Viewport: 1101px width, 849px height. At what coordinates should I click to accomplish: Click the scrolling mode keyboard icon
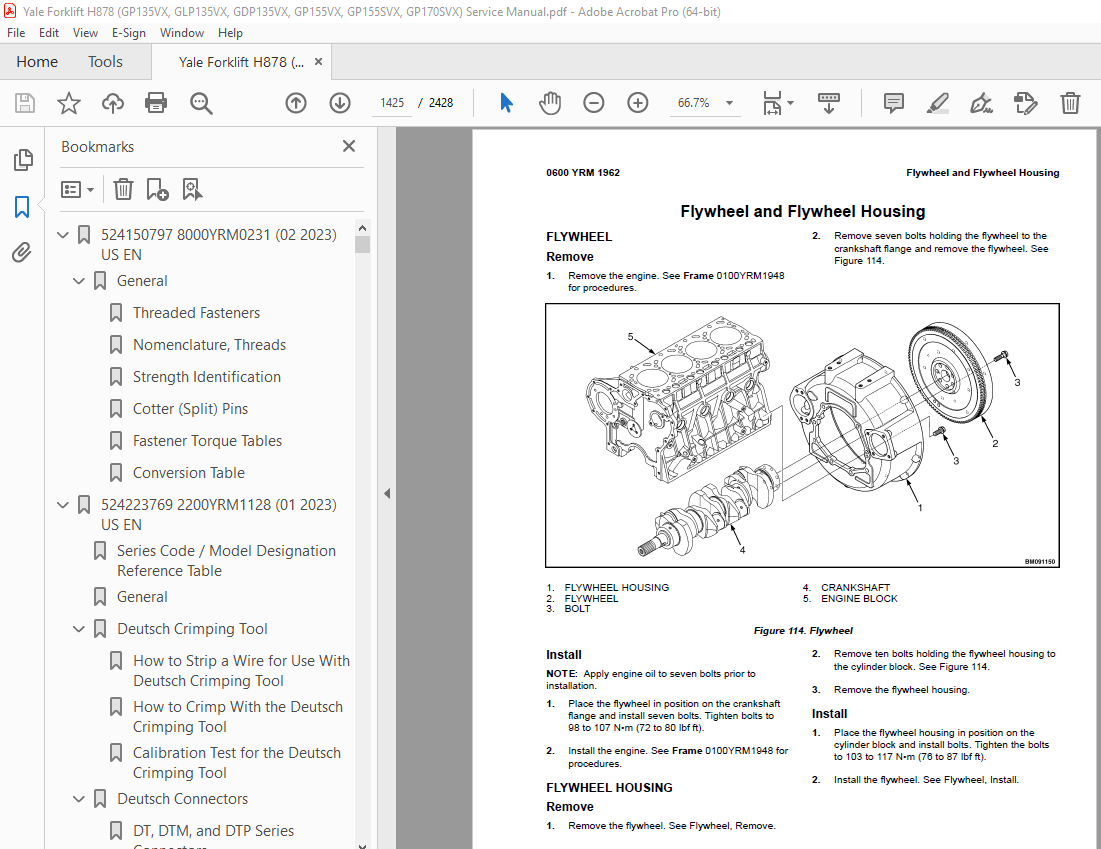coord(829,103)
